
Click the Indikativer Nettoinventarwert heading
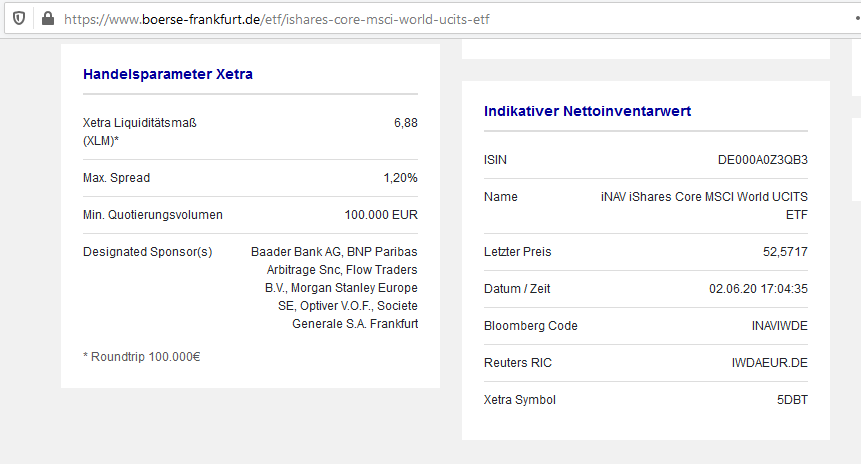point(587,110)
